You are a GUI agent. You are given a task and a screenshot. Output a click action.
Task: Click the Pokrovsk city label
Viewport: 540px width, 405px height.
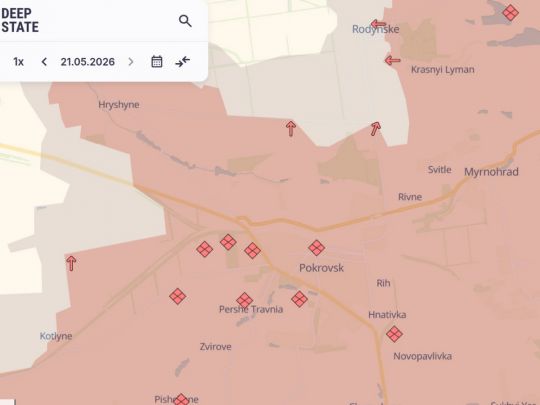pos(321,268)
